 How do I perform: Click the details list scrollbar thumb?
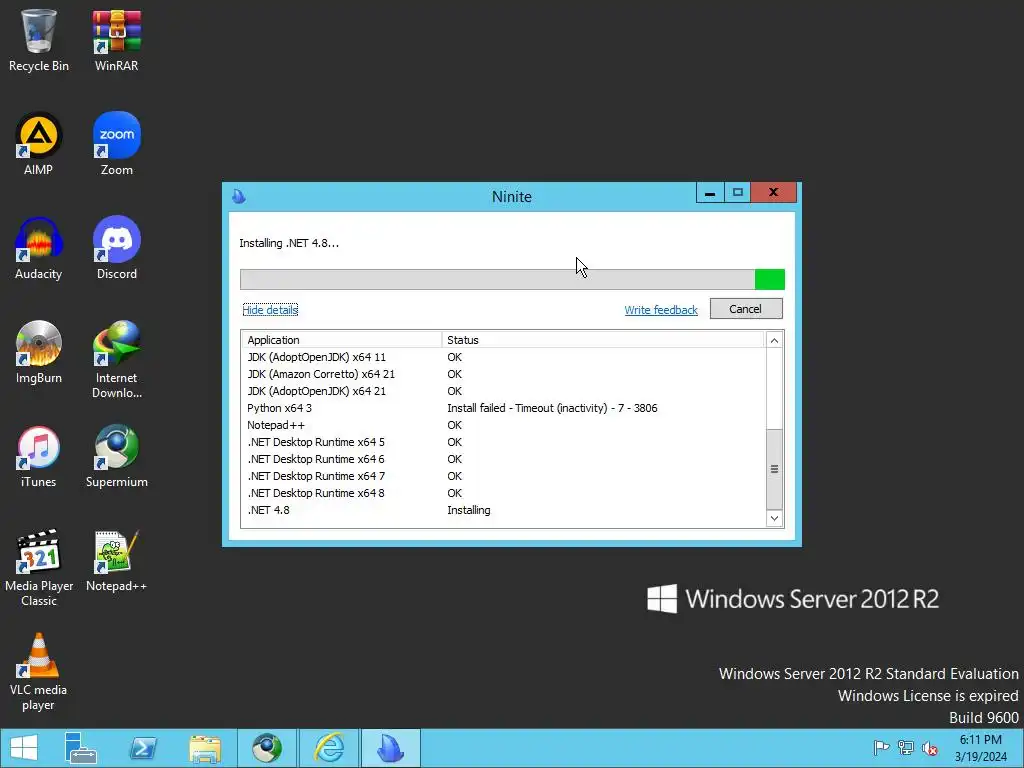pyautogui.click(x=774, y=469)
